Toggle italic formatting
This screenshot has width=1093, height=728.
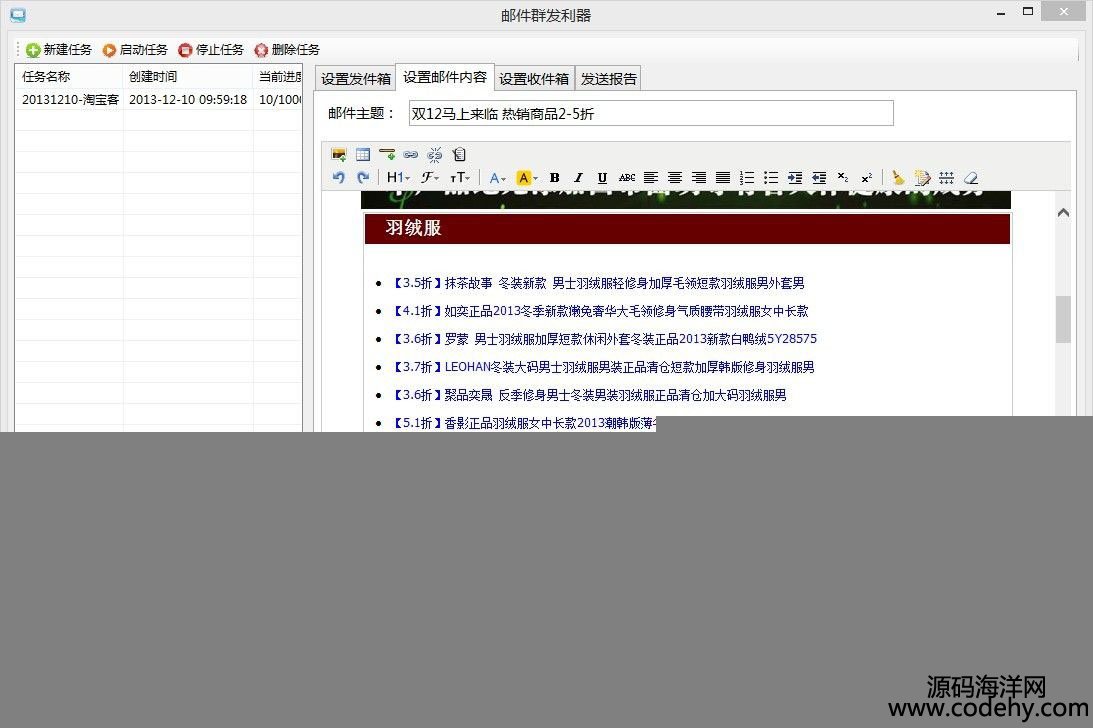click(579, 178)
